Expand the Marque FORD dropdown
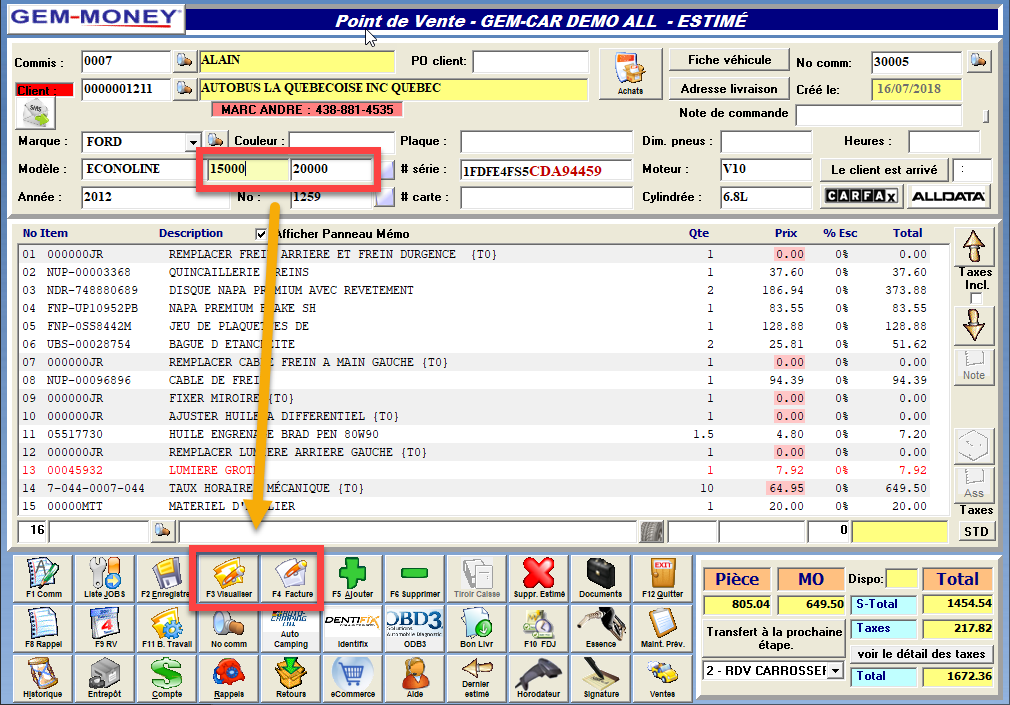The height and width of the screenshot is (705, 1010). [x=193, y=142]
